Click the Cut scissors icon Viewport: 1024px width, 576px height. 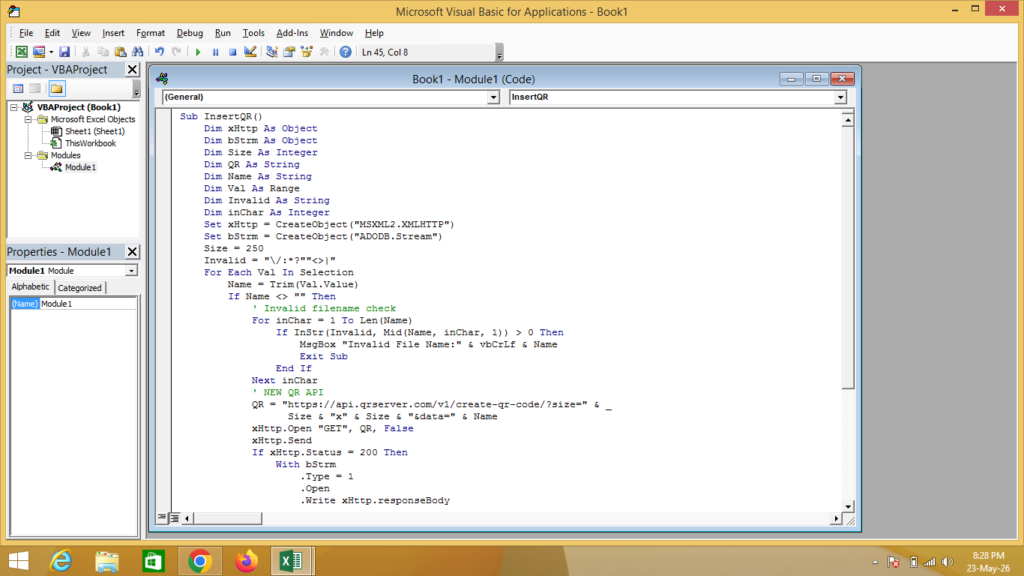coord(86,52)
